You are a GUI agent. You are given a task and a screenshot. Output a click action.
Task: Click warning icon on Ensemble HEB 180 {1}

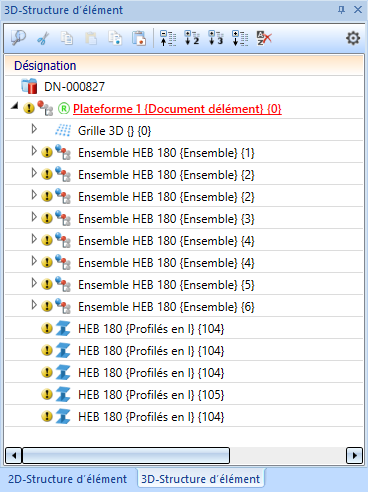coord(47,153)
